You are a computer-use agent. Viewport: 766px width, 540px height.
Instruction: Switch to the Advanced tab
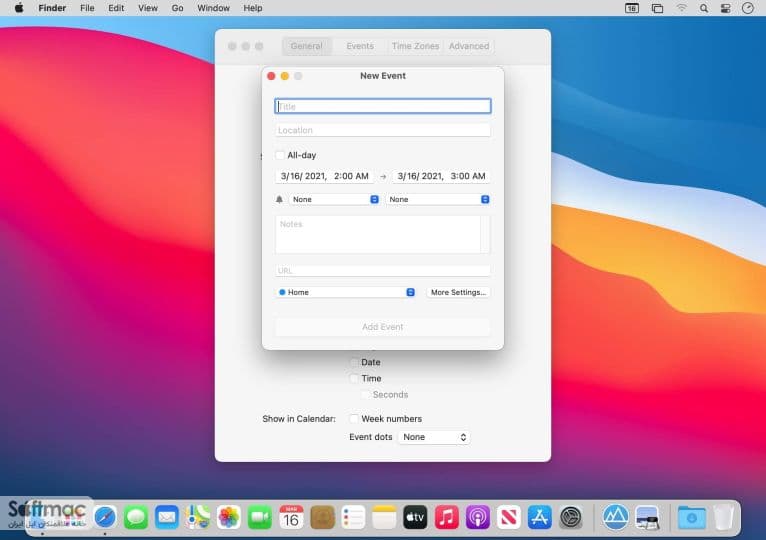tap(469, 46)
